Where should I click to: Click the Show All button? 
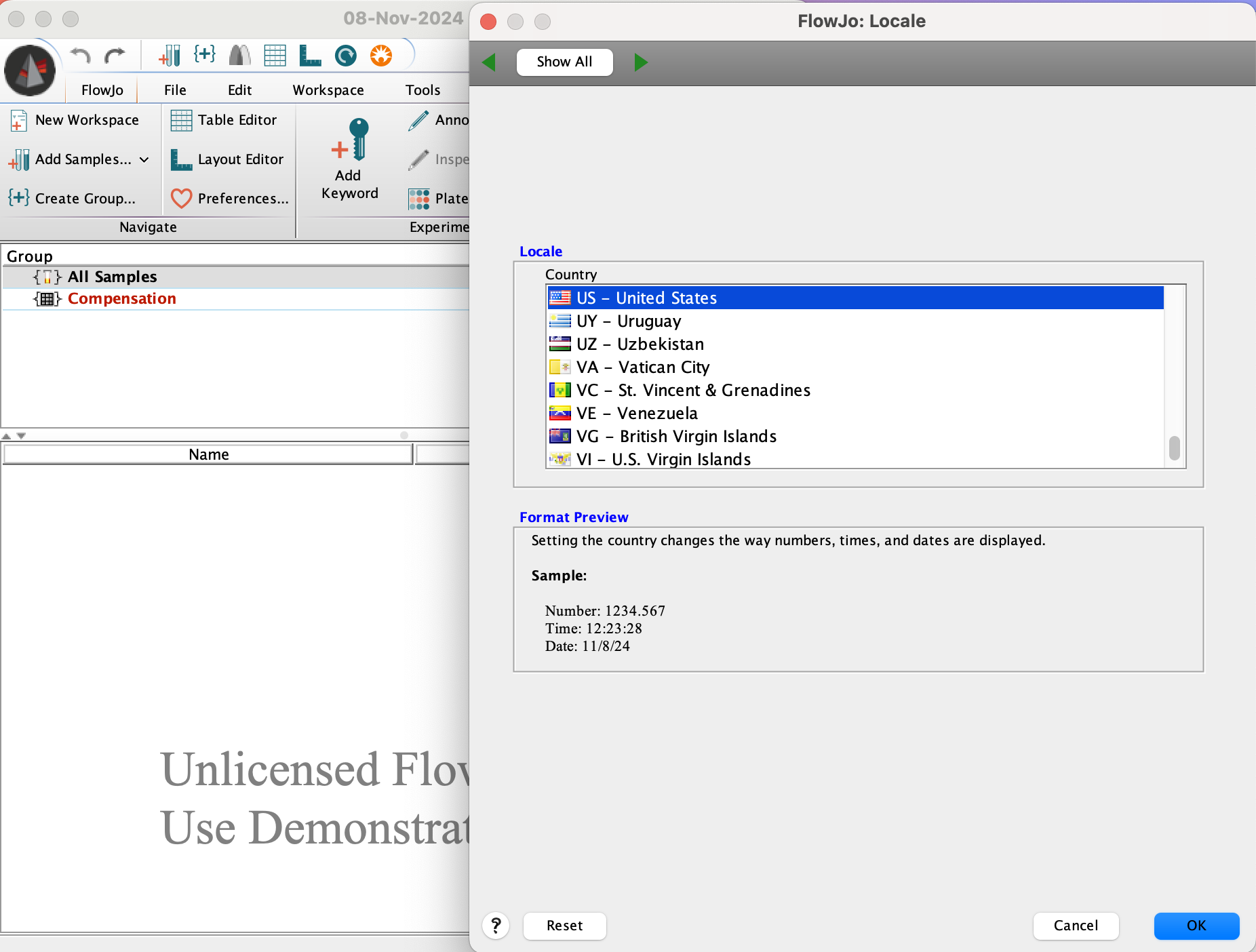pos(564,62)
